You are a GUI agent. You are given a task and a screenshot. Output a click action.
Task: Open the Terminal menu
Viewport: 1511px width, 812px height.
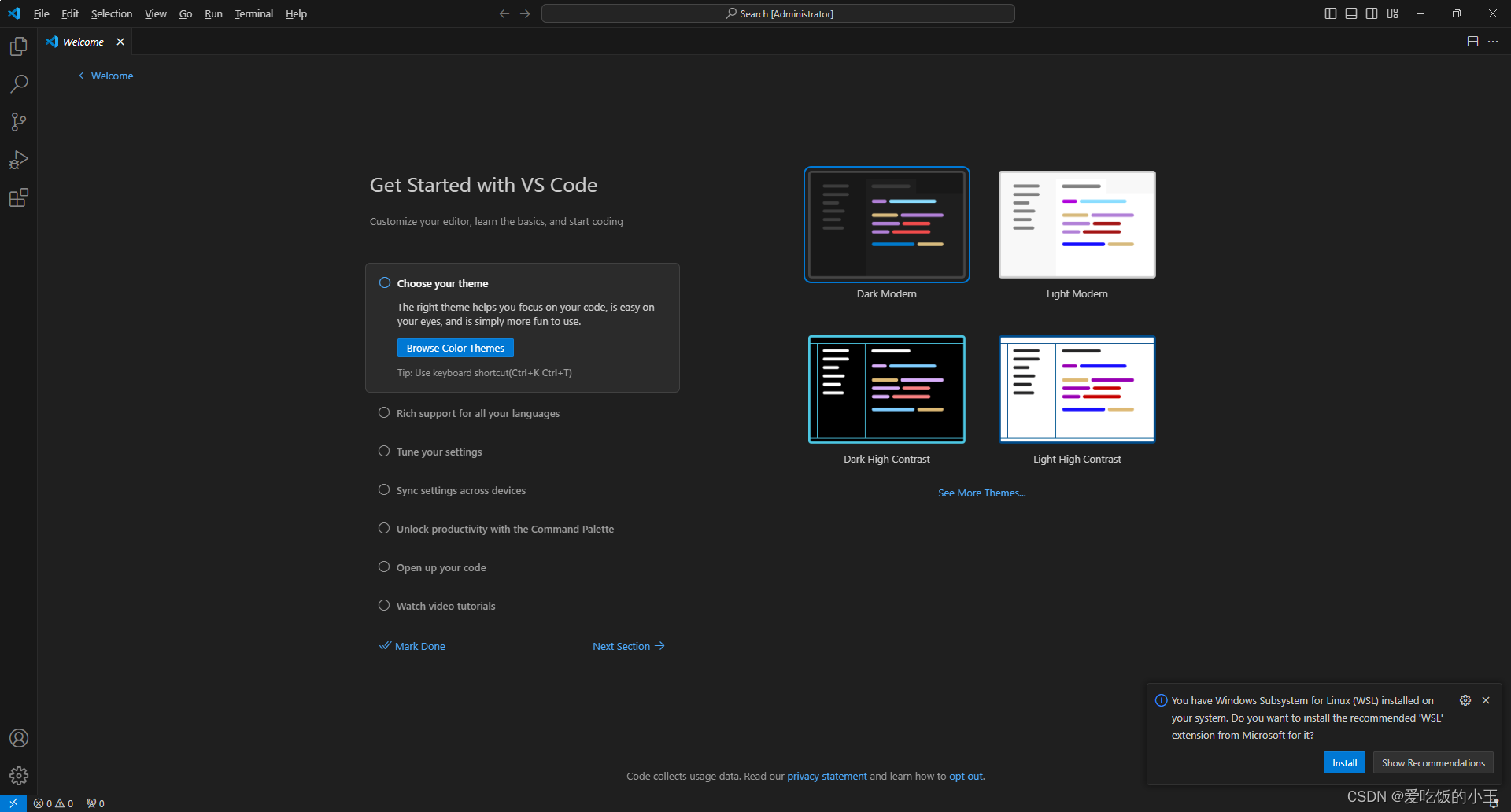pyautogui.click(x=254, y=13)
